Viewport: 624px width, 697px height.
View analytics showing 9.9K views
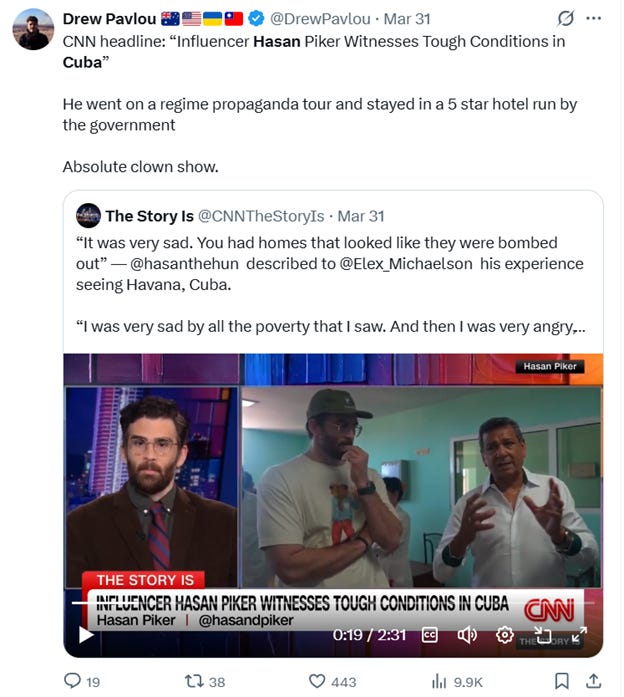click(457, 681)
